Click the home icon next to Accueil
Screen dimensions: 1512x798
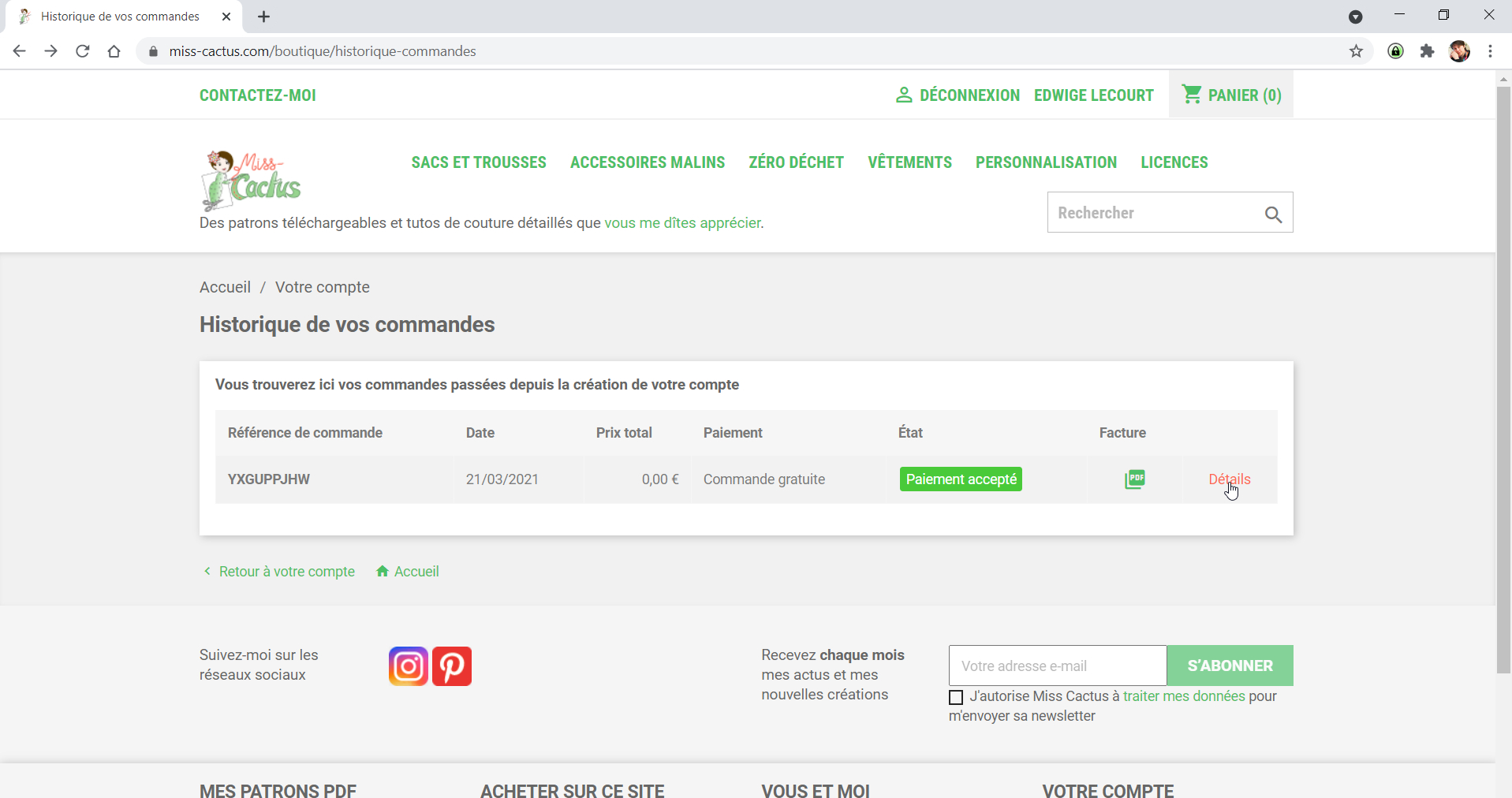pos(383,571)
